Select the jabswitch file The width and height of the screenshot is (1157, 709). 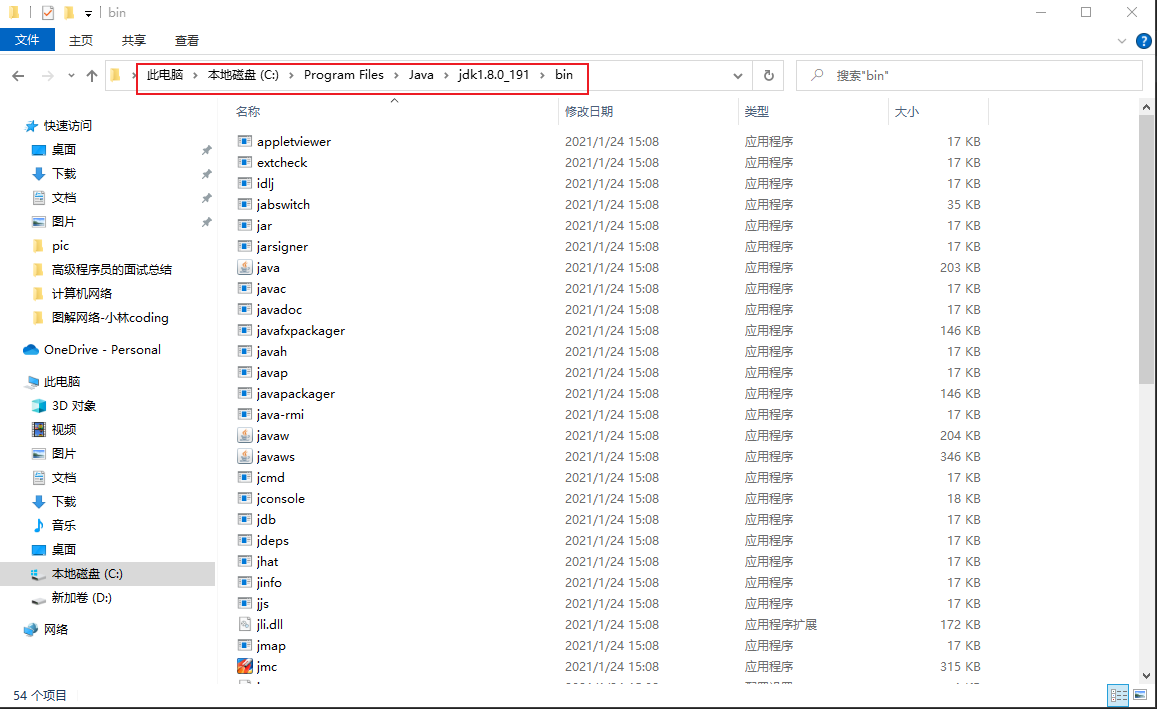(283, 204)
